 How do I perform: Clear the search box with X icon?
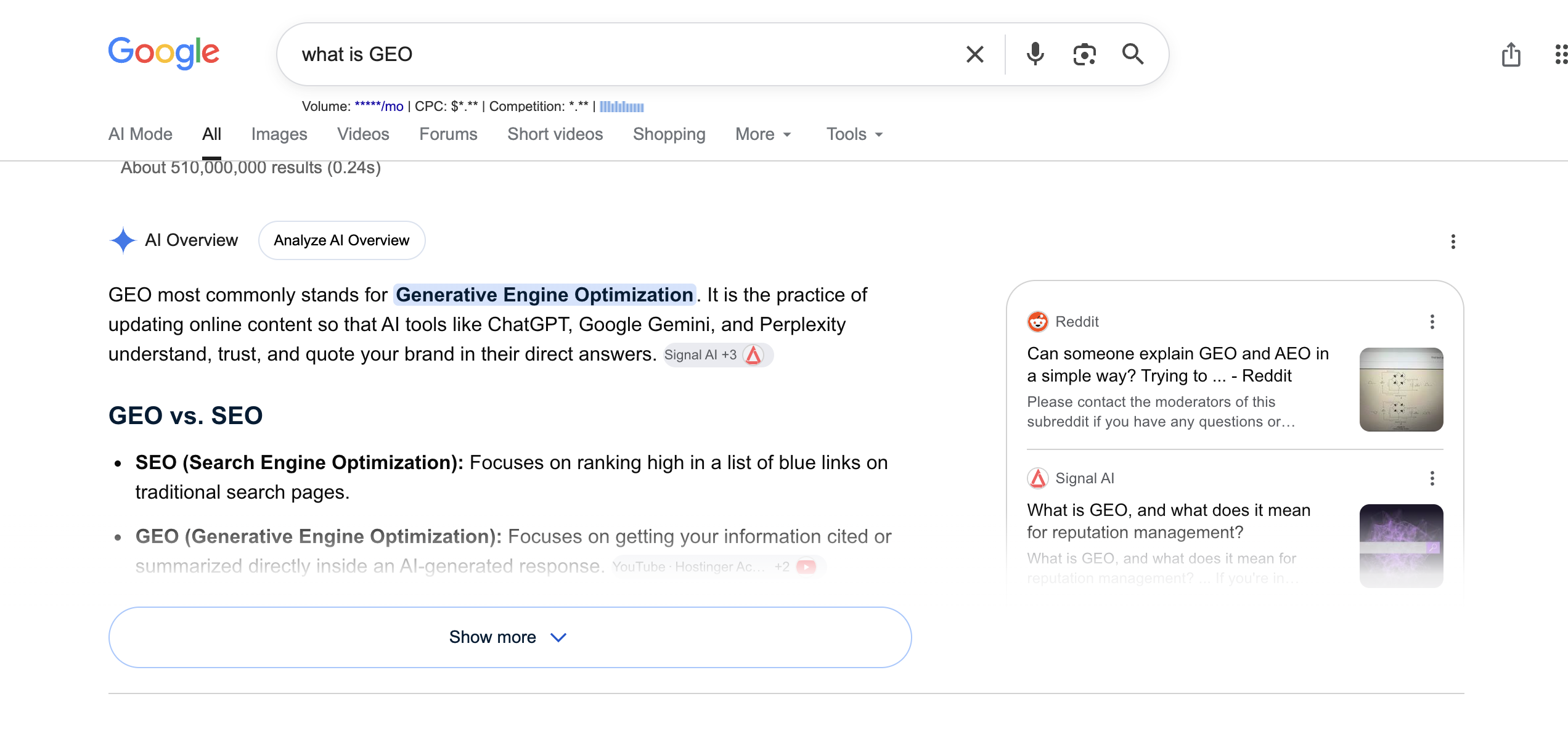[974, 54]
